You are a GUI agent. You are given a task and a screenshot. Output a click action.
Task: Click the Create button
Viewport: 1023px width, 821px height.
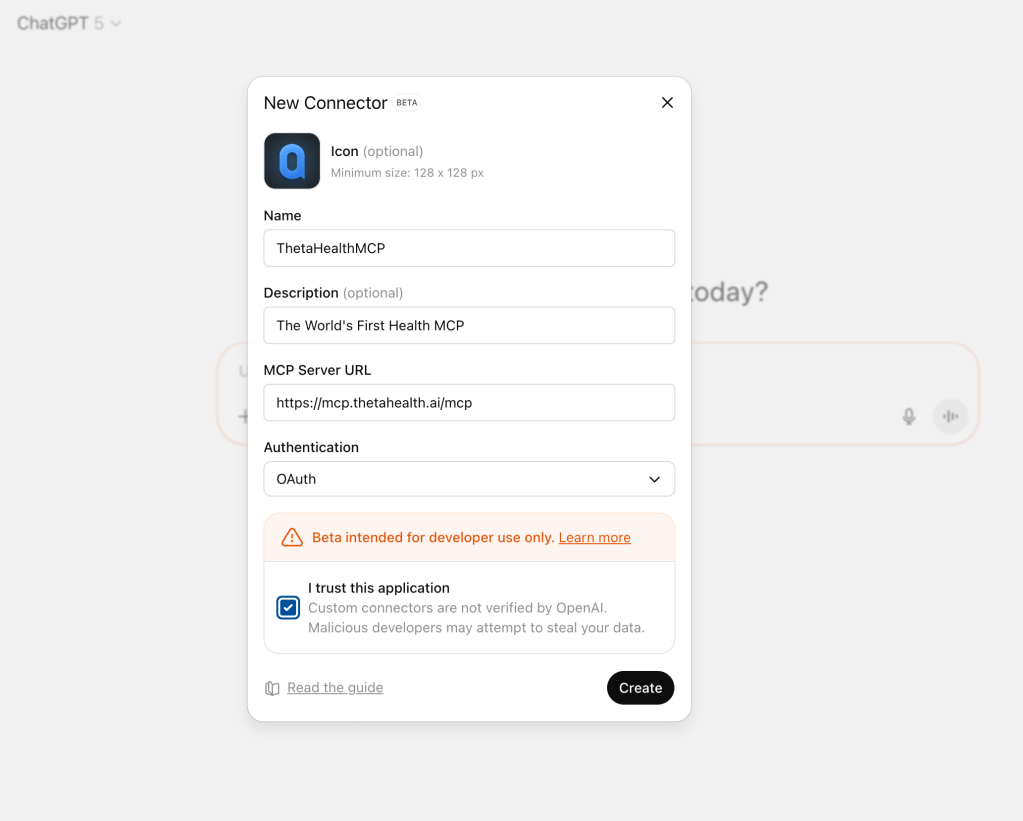(x=640, y=688)
